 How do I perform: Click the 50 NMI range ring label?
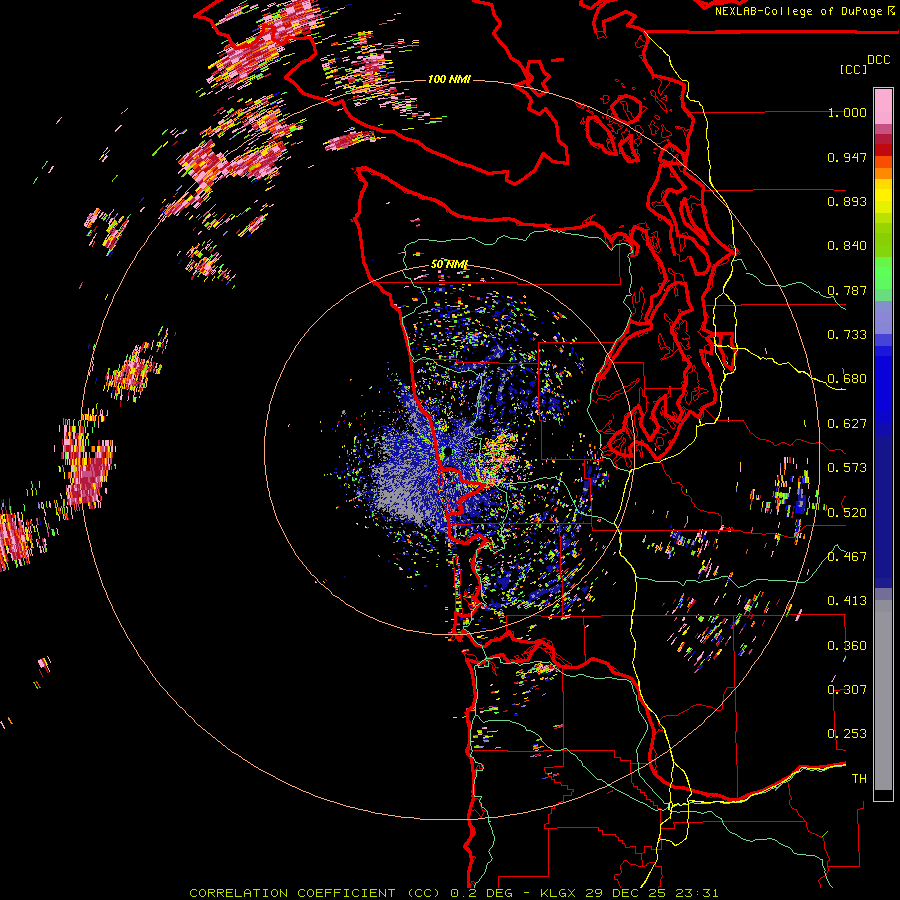click(449, 265)
